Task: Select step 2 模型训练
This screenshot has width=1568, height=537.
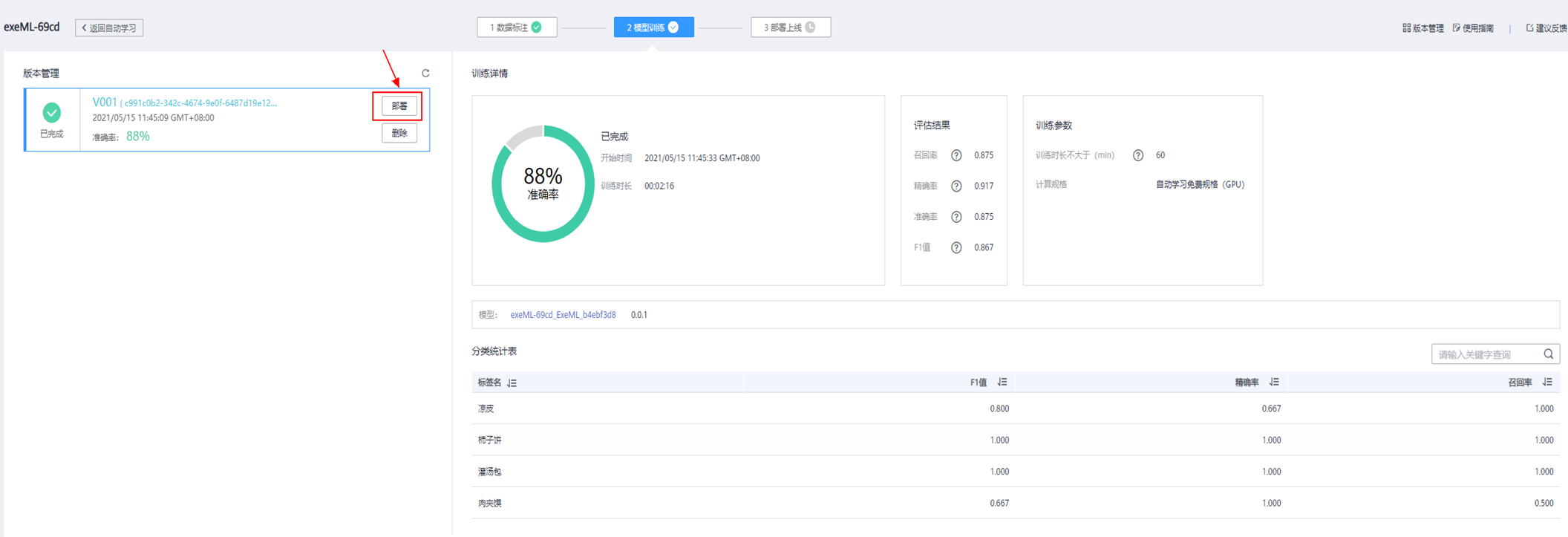Action: 653,27
